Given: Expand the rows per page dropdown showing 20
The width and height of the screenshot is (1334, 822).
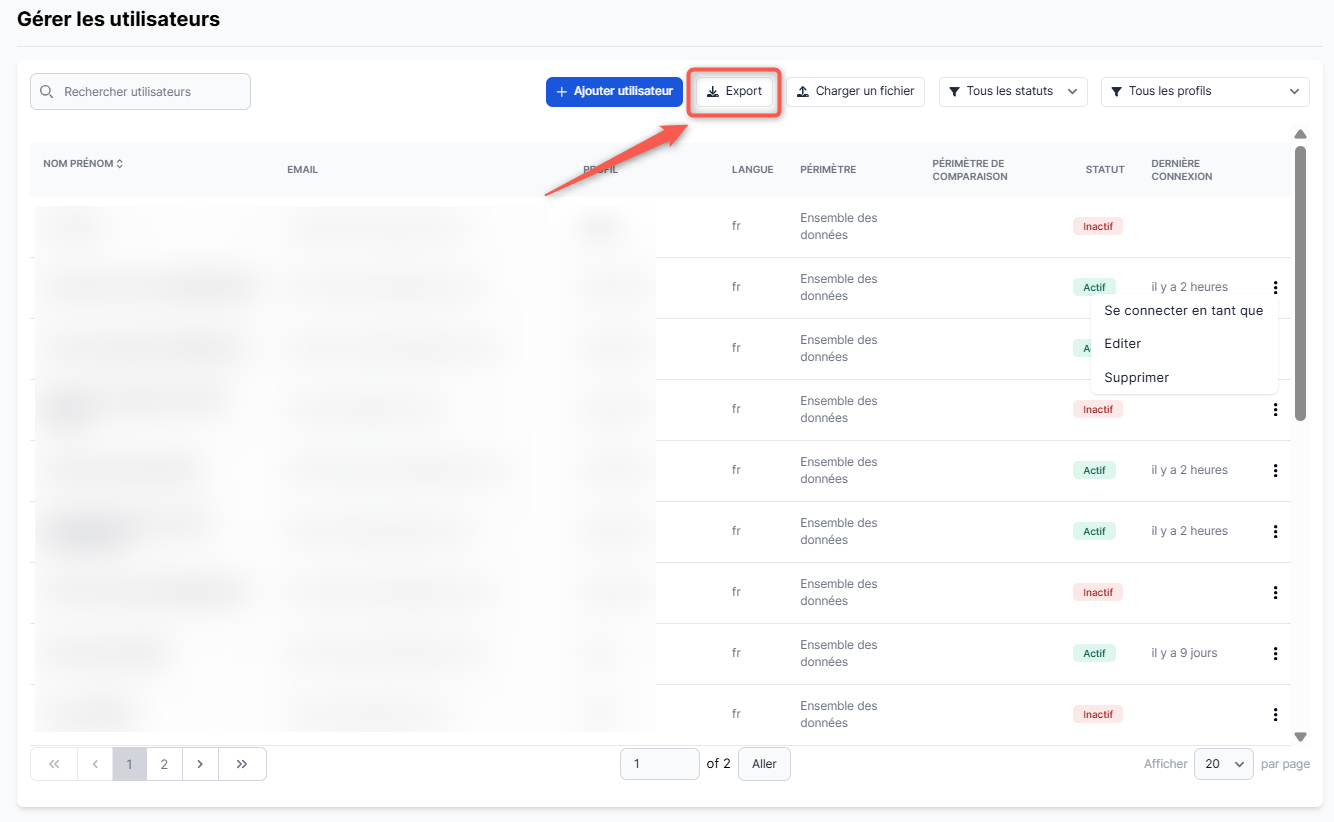Looking at the screenshot, I should click(1224, 764).
